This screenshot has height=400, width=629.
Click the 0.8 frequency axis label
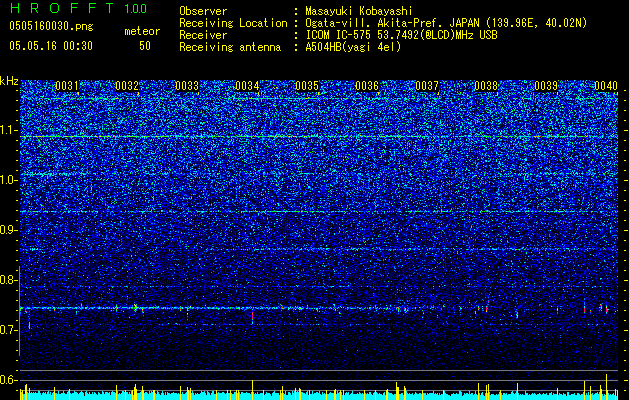(9, 280)
